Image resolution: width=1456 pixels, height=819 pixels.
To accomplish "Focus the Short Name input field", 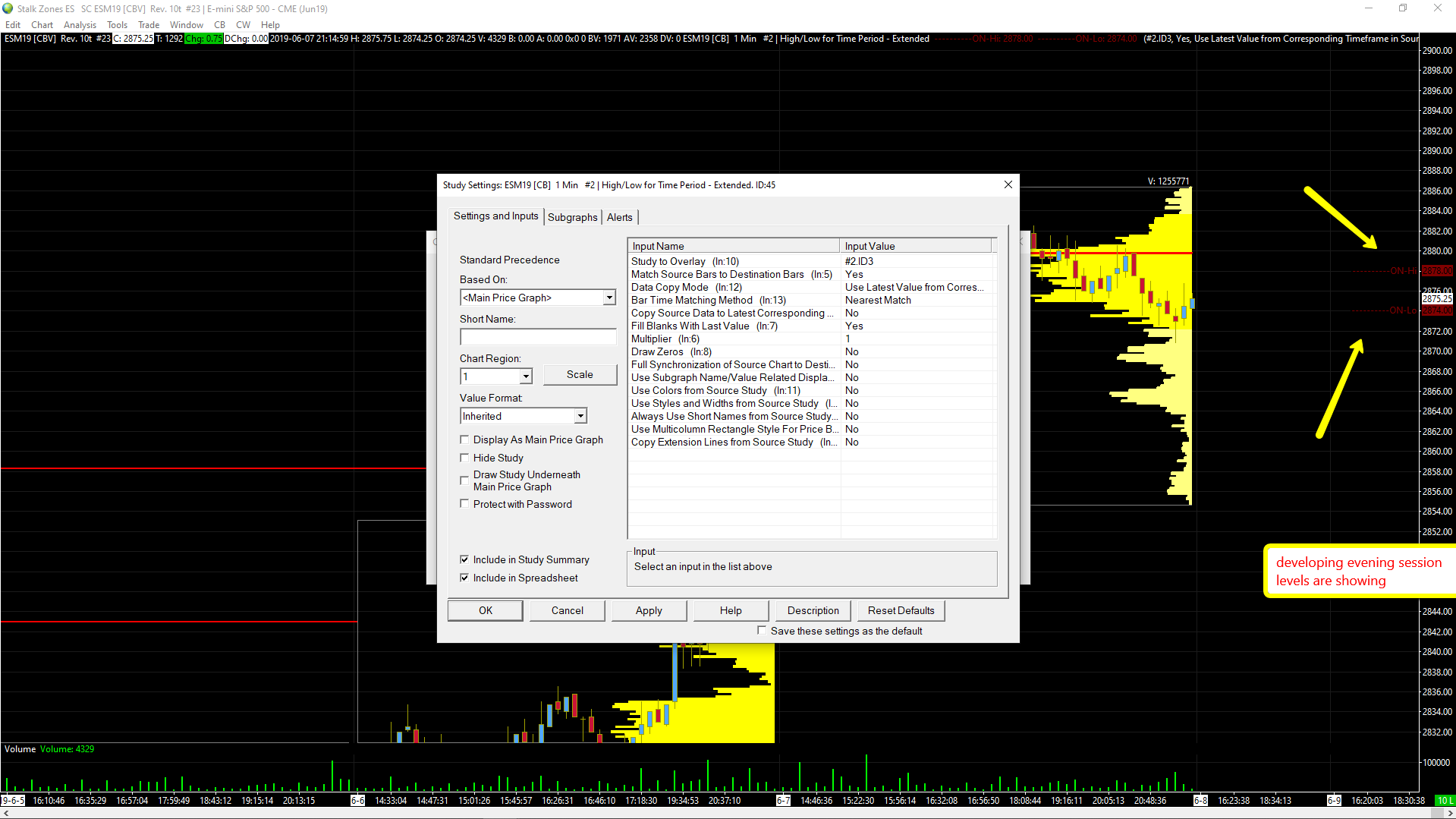I will point(538,337).
